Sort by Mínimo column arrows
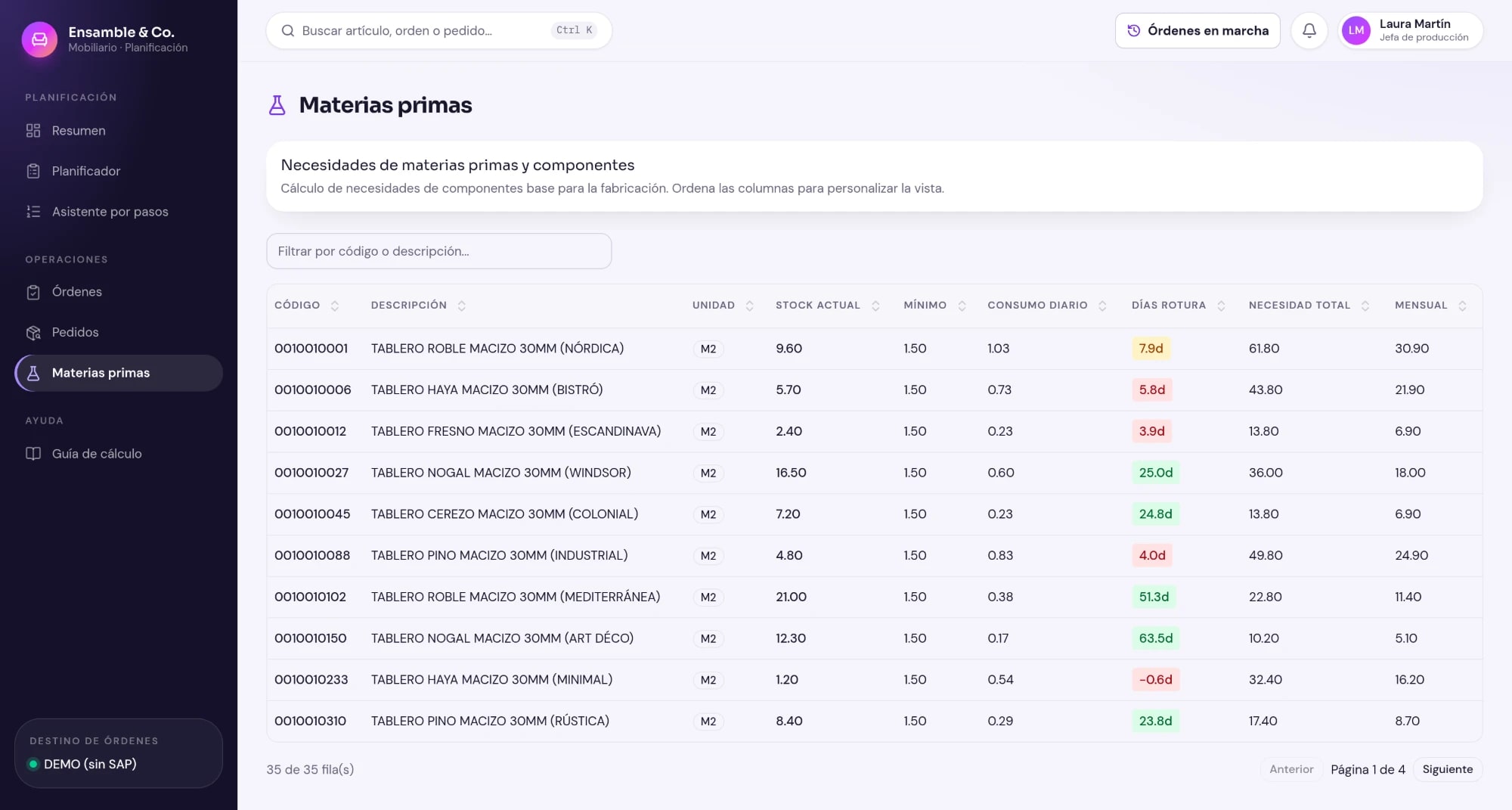The width and height of the screenshot is (1512, 810). pyautogui.click(x=962, y=306)
